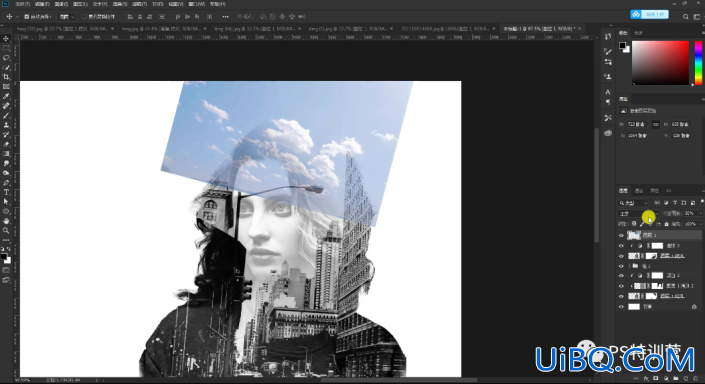Open the Image menu
The width and height of the screenshot is (705, 384).
tap(61, 4)
